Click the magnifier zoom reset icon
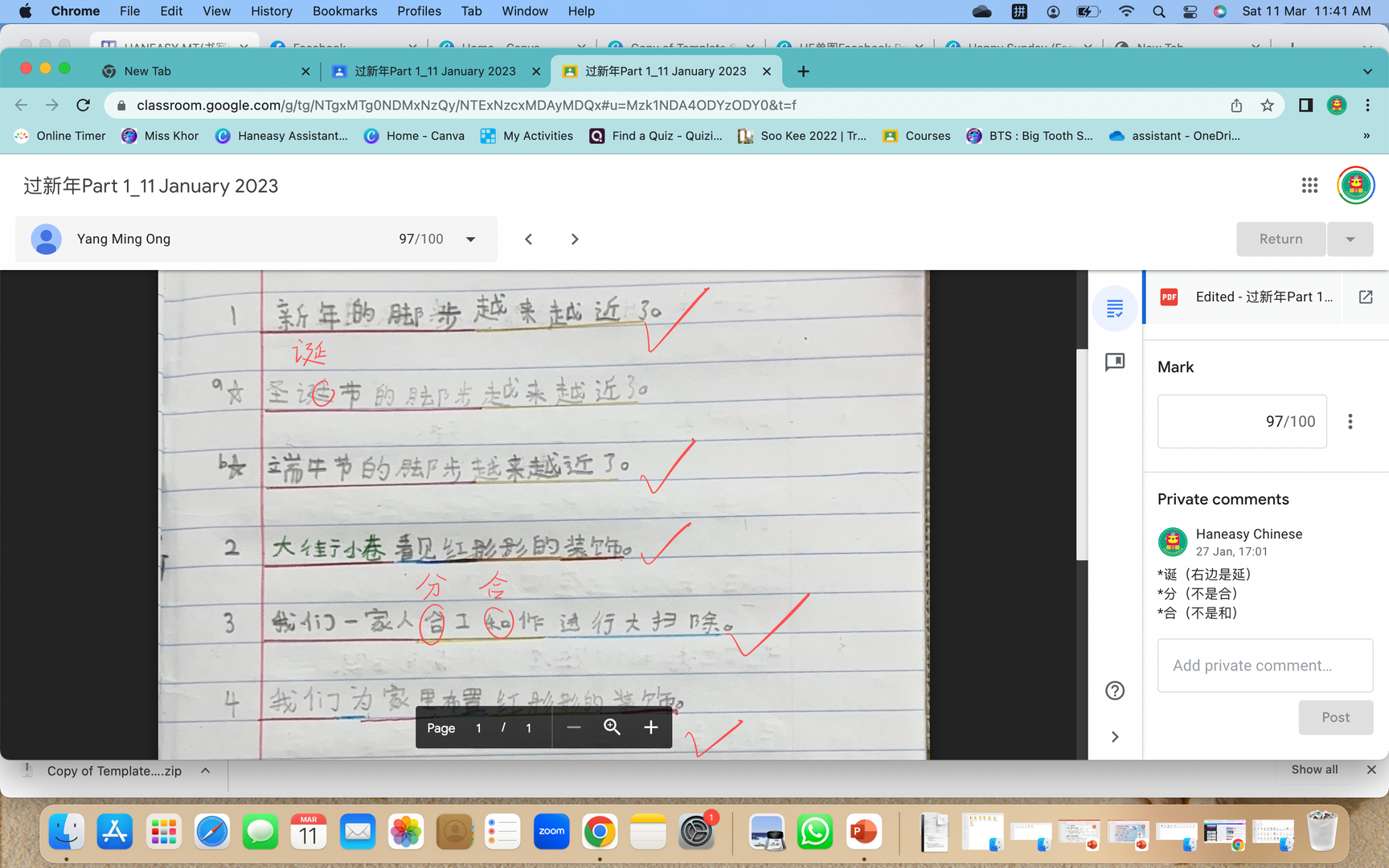The image size is (1389, 868). (612, 727)
